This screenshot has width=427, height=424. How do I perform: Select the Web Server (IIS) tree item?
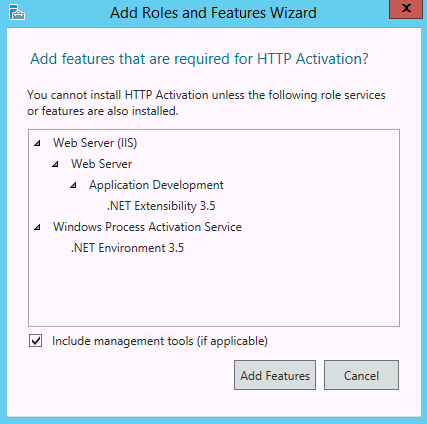[x=95, y=143]
